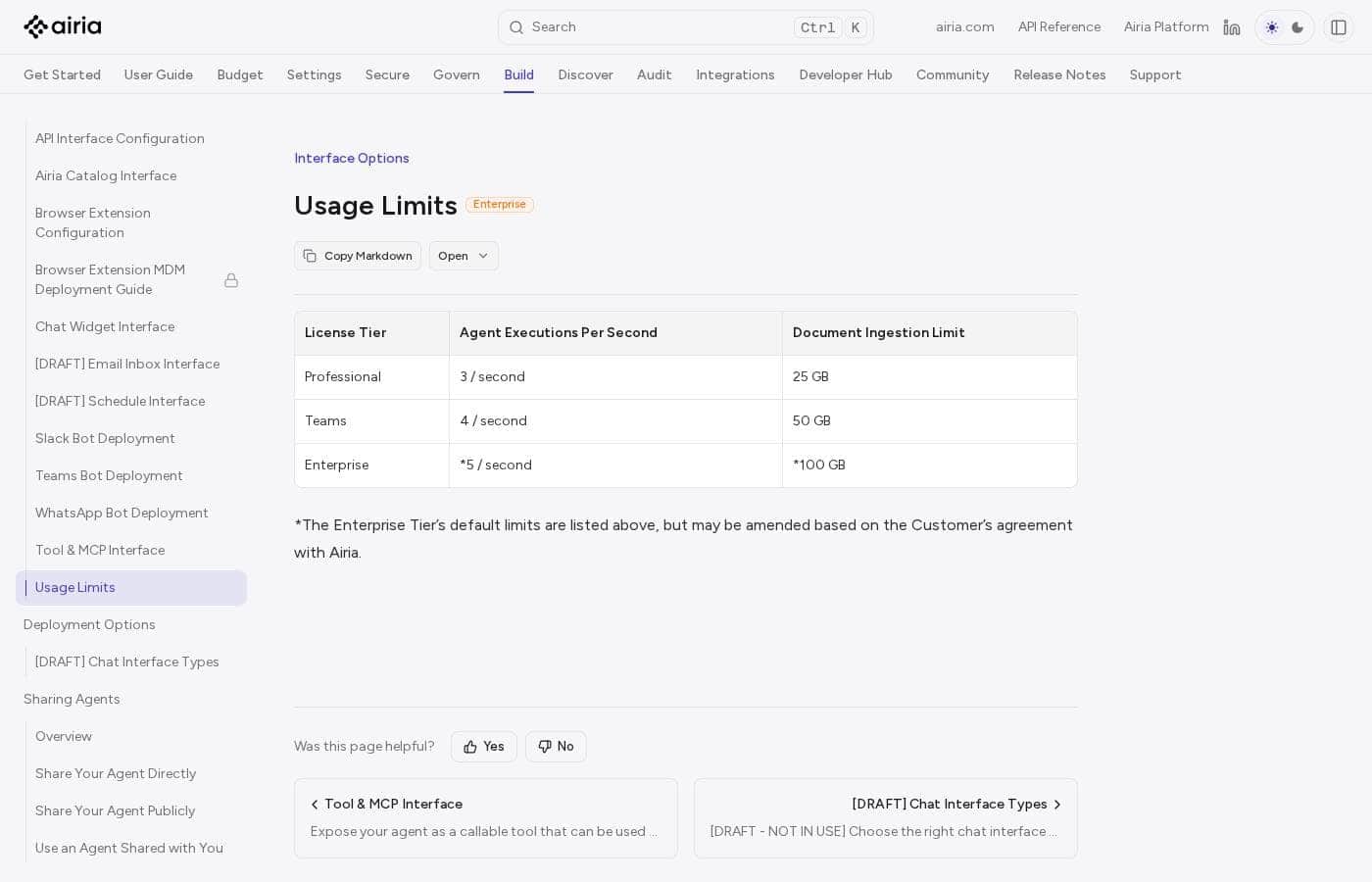Click the Interface Options breadcrumb
1372x882 pixels.
pos(352,158)
